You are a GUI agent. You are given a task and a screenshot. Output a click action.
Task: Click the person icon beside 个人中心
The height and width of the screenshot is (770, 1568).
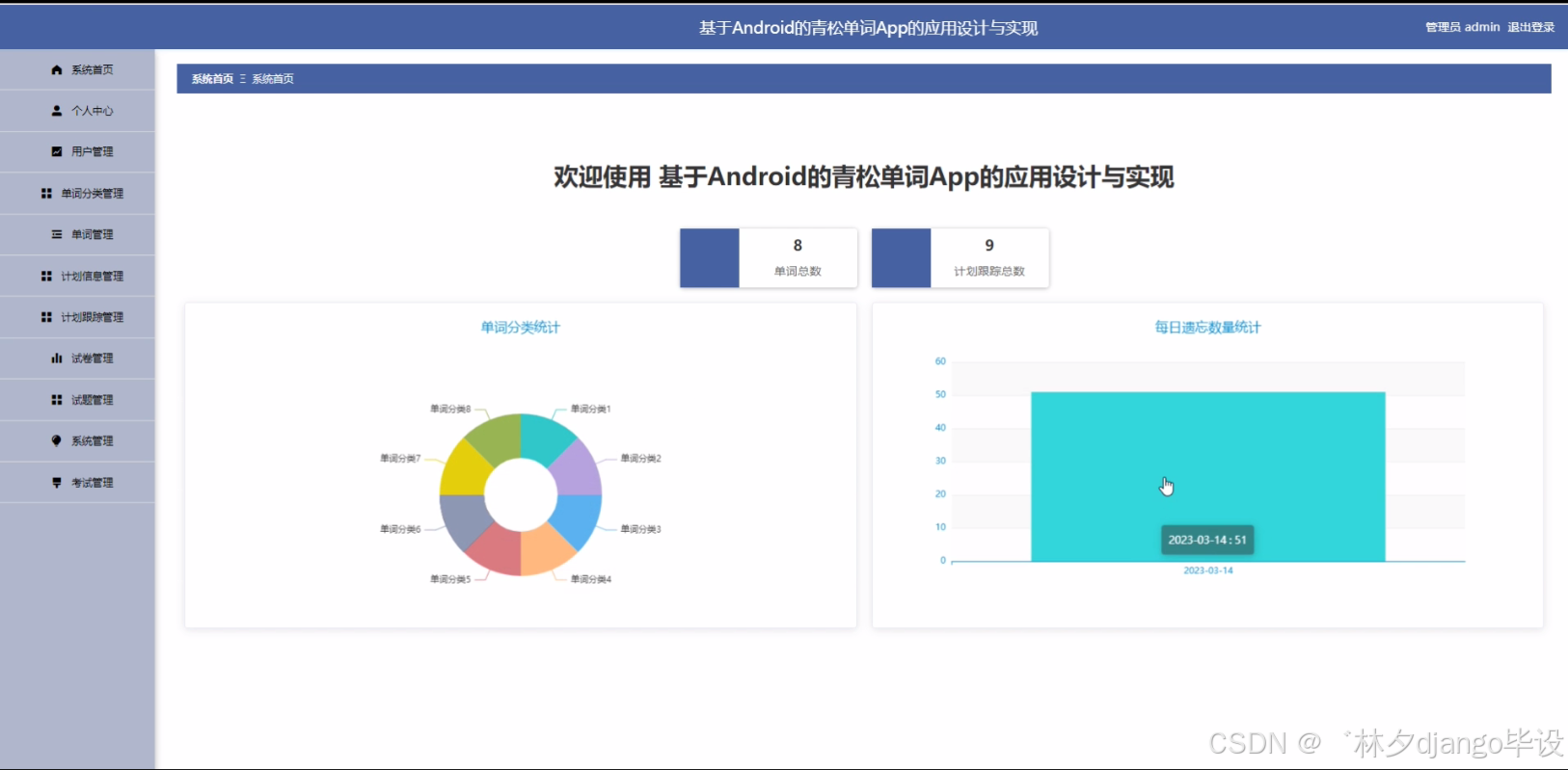click(x=57, y=111)
